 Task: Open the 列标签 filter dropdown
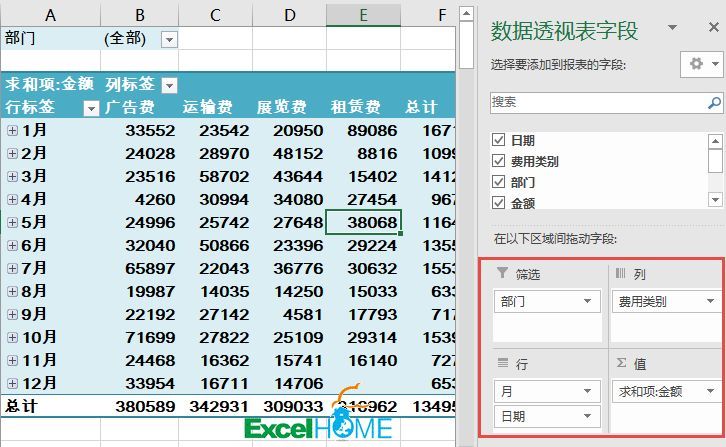(169, 85)
